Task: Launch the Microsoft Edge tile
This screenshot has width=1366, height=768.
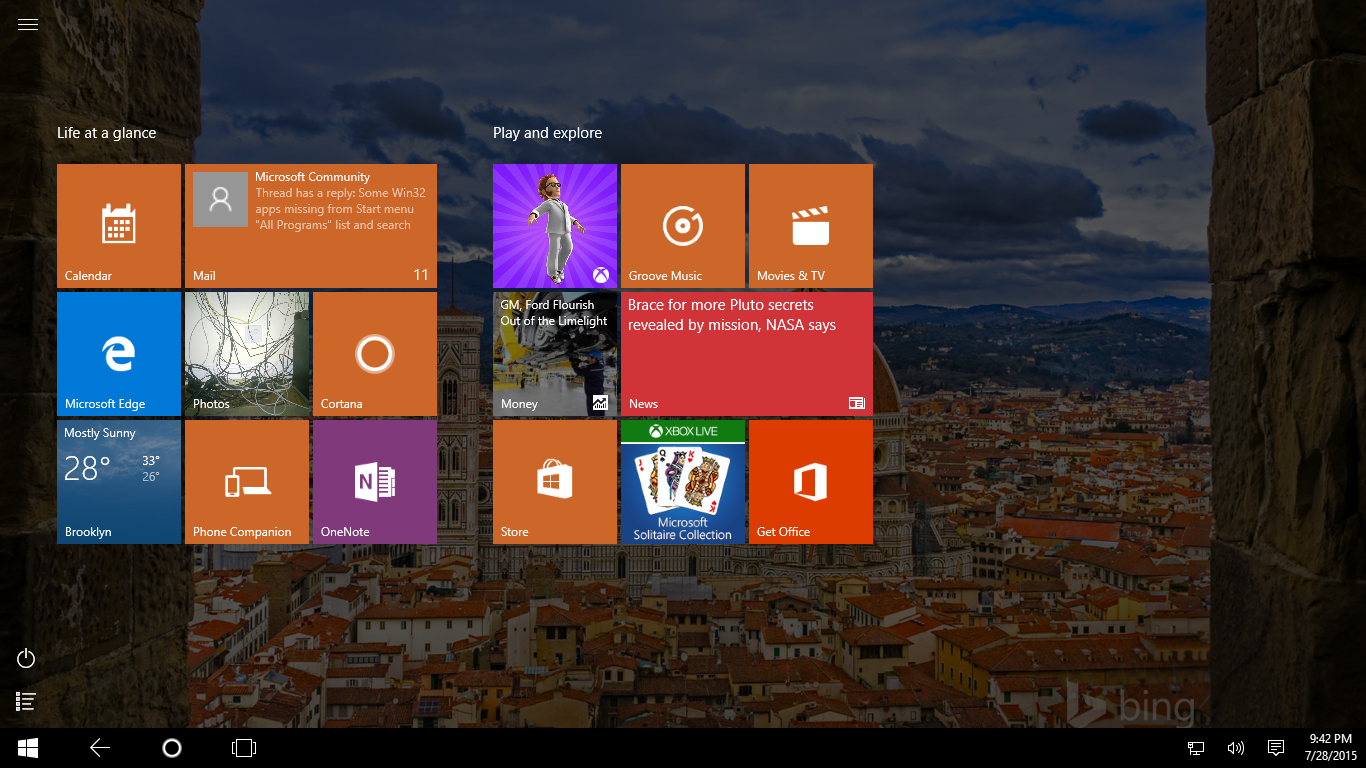Action: click(119, 354)
